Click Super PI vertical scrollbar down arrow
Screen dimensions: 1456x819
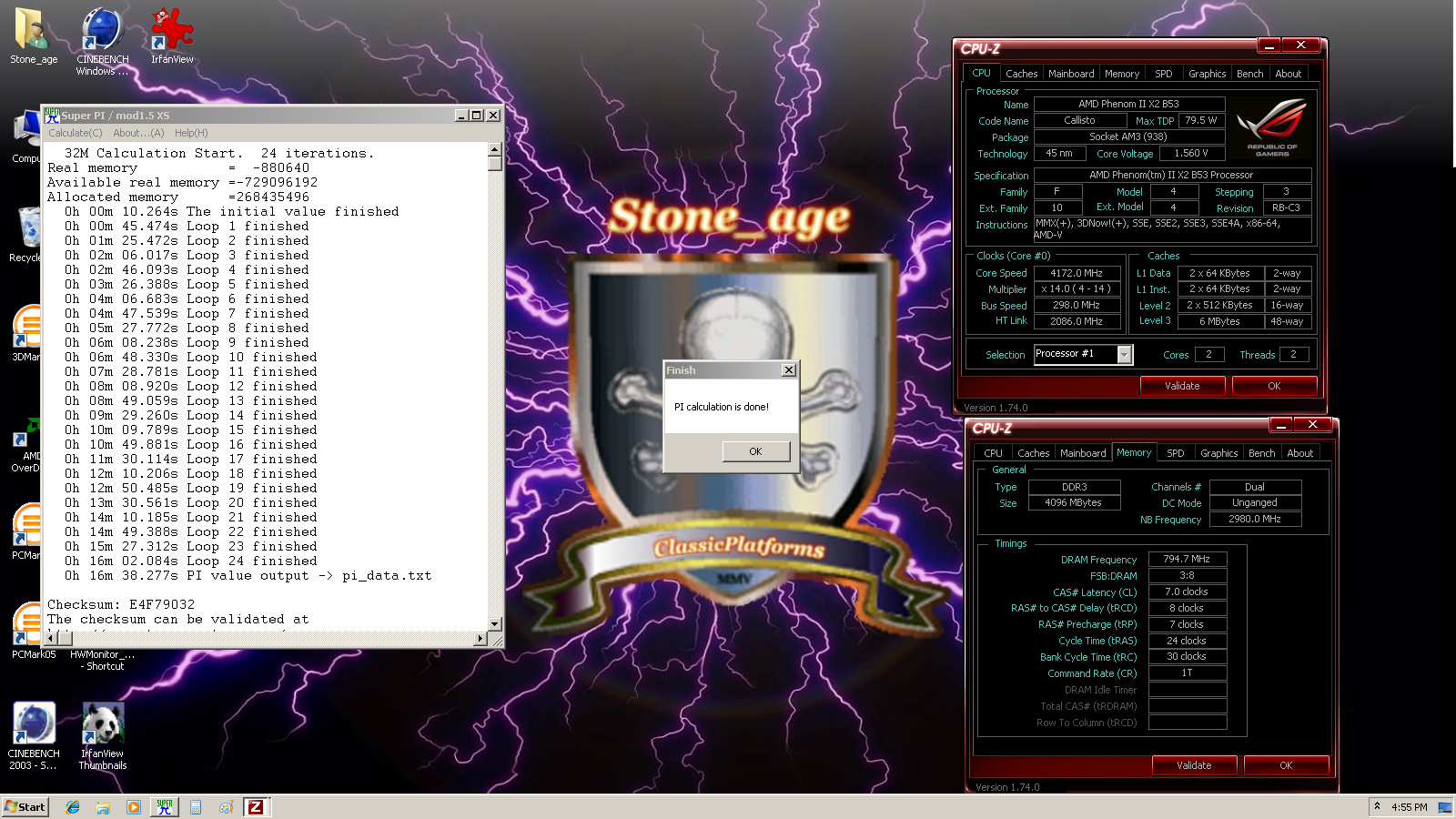(x=494, y=624)
